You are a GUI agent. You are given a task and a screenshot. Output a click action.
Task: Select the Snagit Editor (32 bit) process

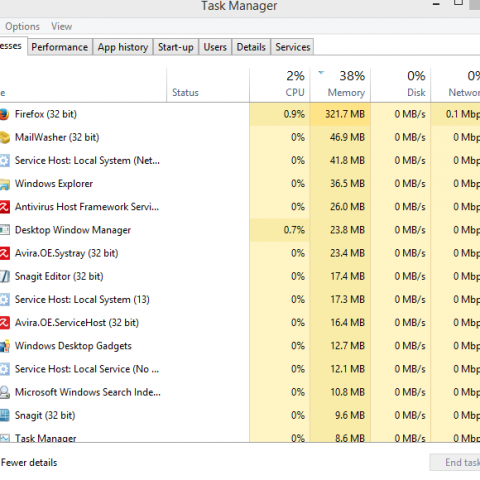[240, 276]
